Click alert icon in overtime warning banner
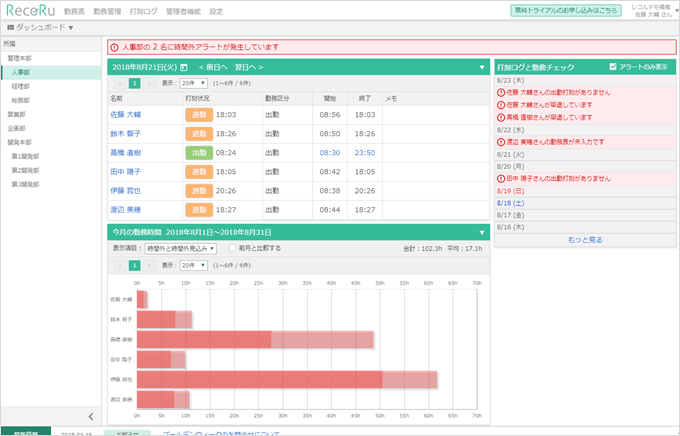The height and width of the screenshot is (436, 680). pyautogui.click(x=113, y=45)
